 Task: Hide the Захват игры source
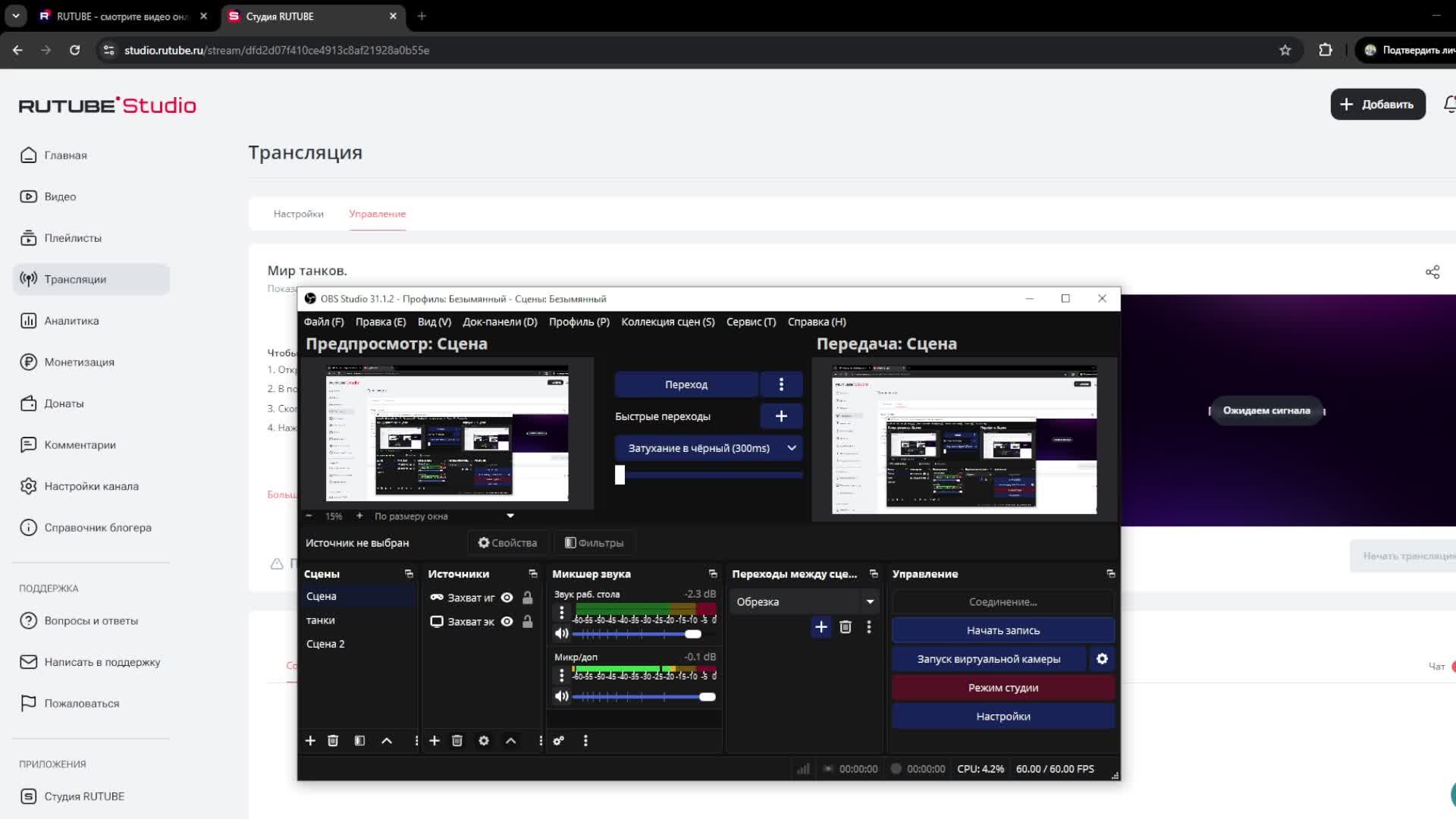(507, 598)
